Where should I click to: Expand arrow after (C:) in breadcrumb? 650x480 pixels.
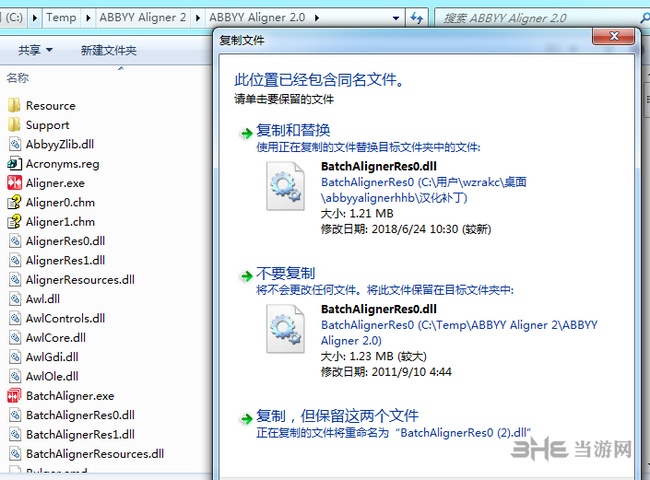point(34,18)
